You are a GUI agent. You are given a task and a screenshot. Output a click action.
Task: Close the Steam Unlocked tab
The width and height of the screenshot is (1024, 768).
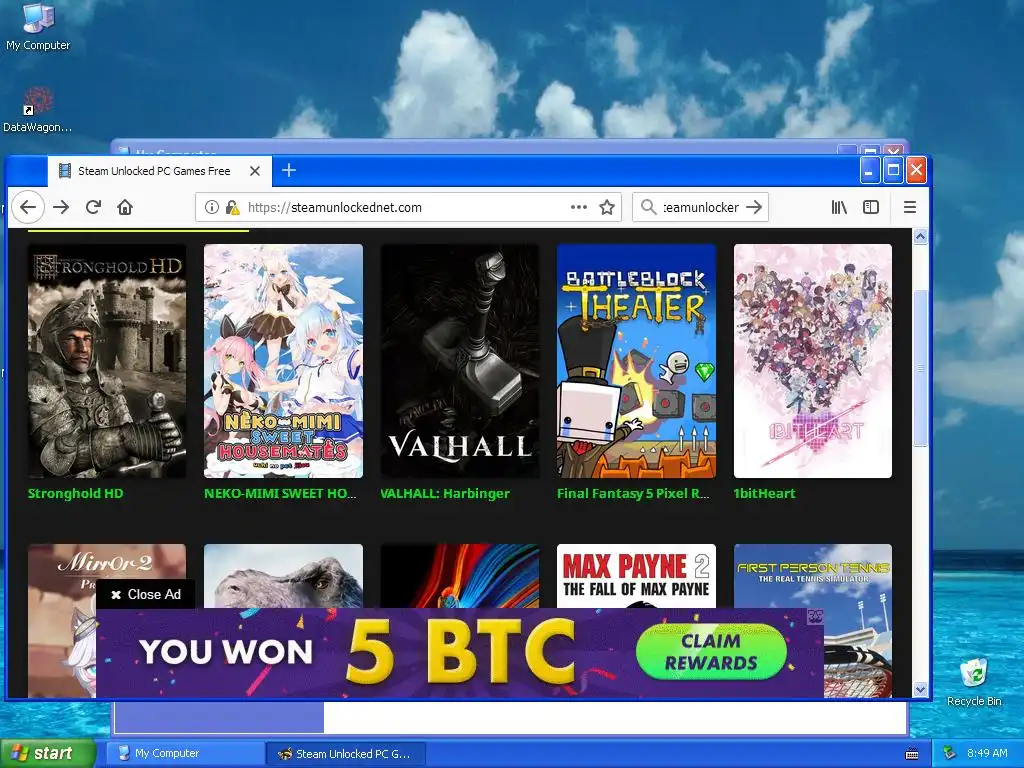point(255,171)
